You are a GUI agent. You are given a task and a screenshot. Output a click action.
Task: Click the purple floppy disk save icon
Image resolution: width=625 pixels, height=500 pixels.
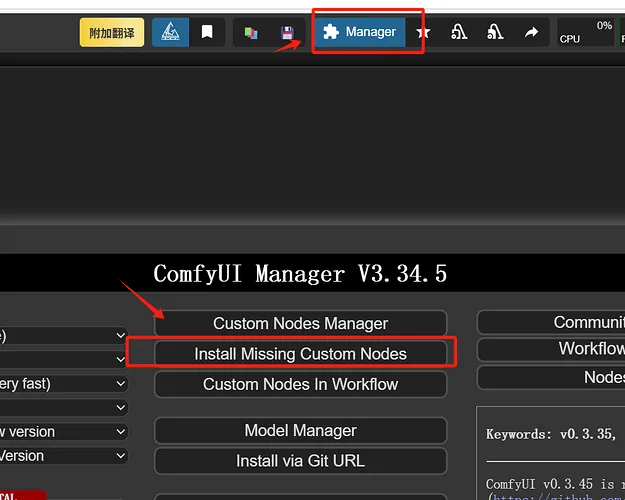tap(287, 33)
